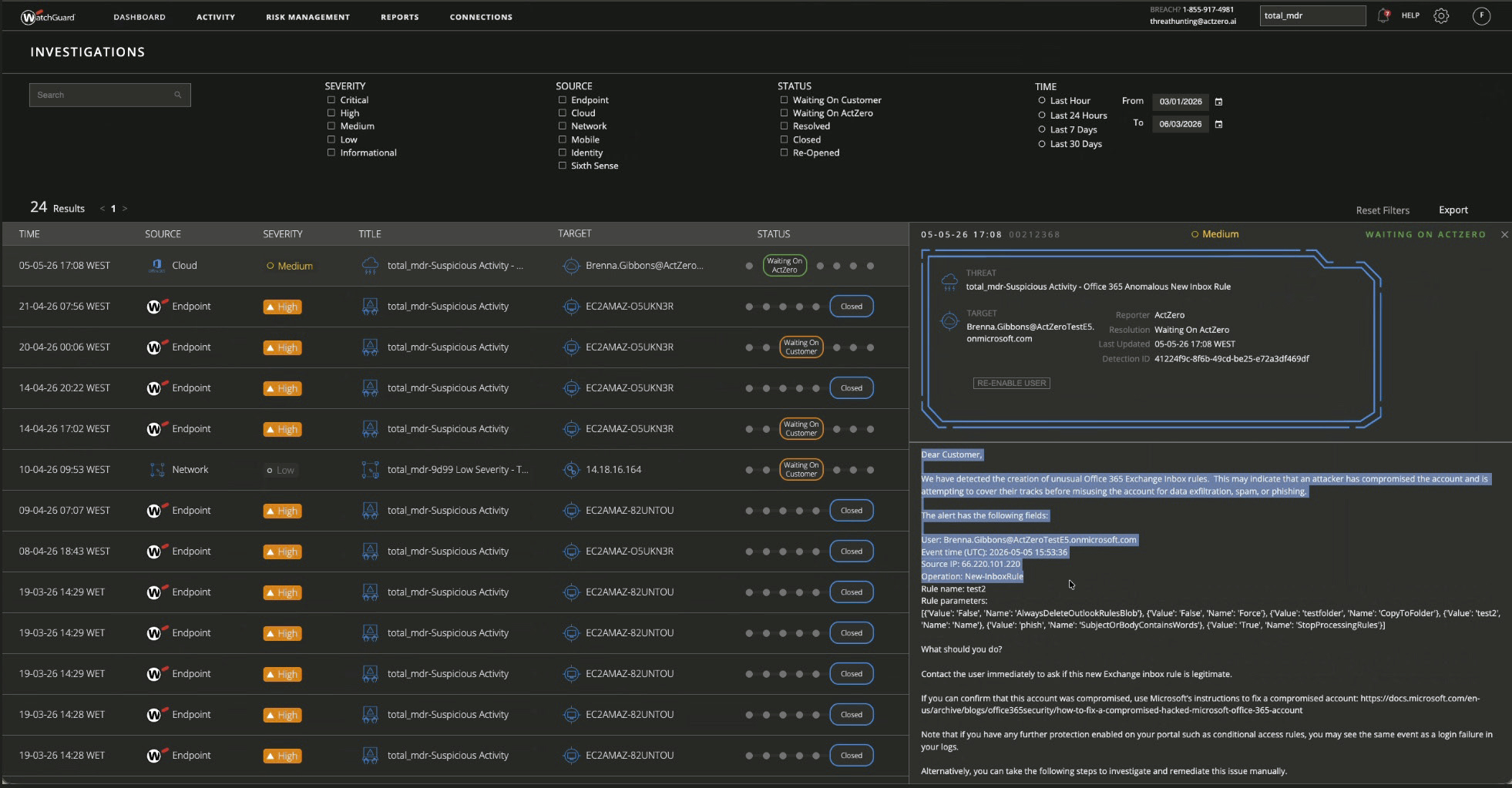Click the cloud threat icon in the detail panel

(949, 281)
